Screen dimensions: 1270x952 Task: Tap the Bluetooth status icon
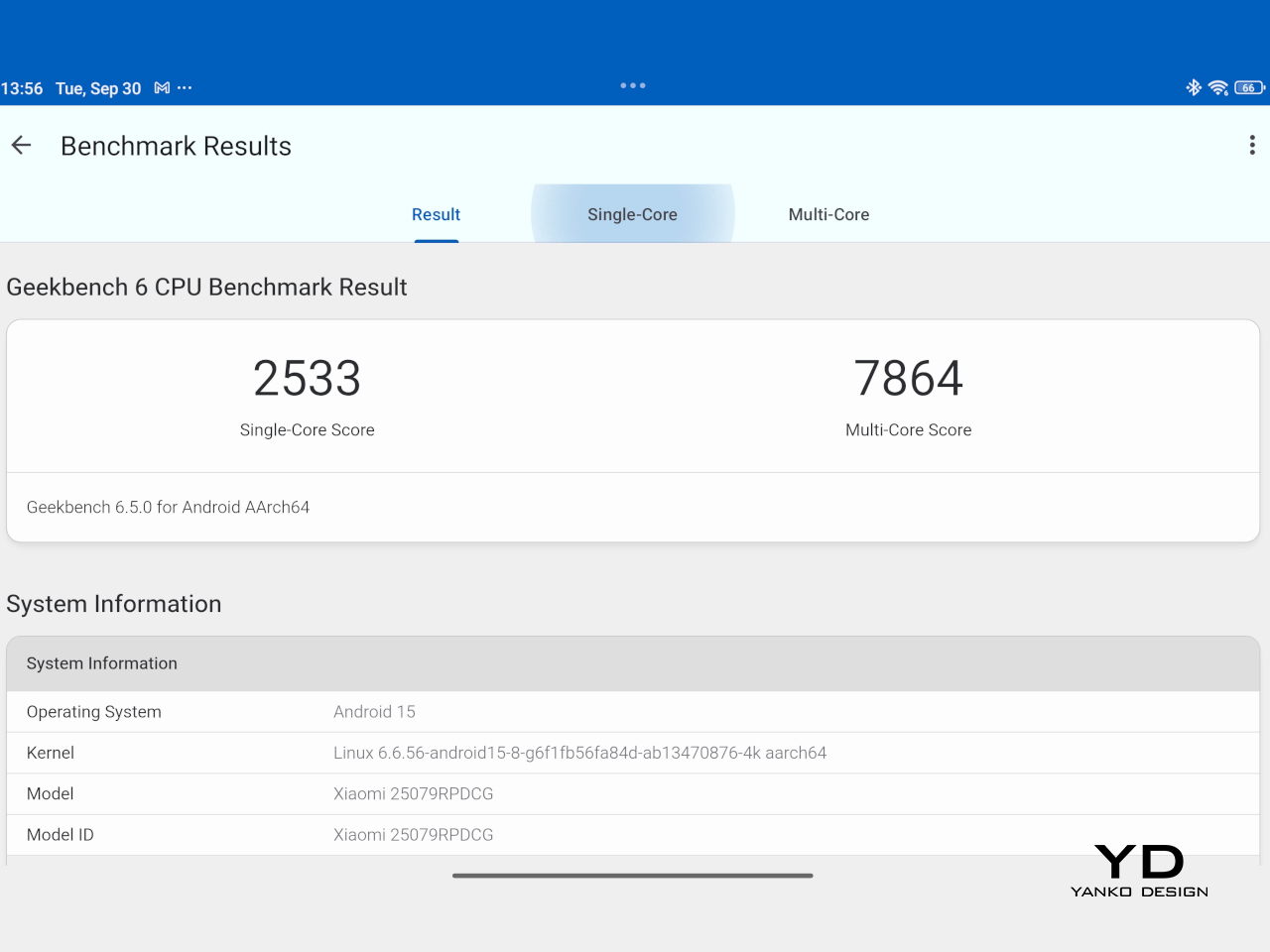click(x=1193, y=88)
